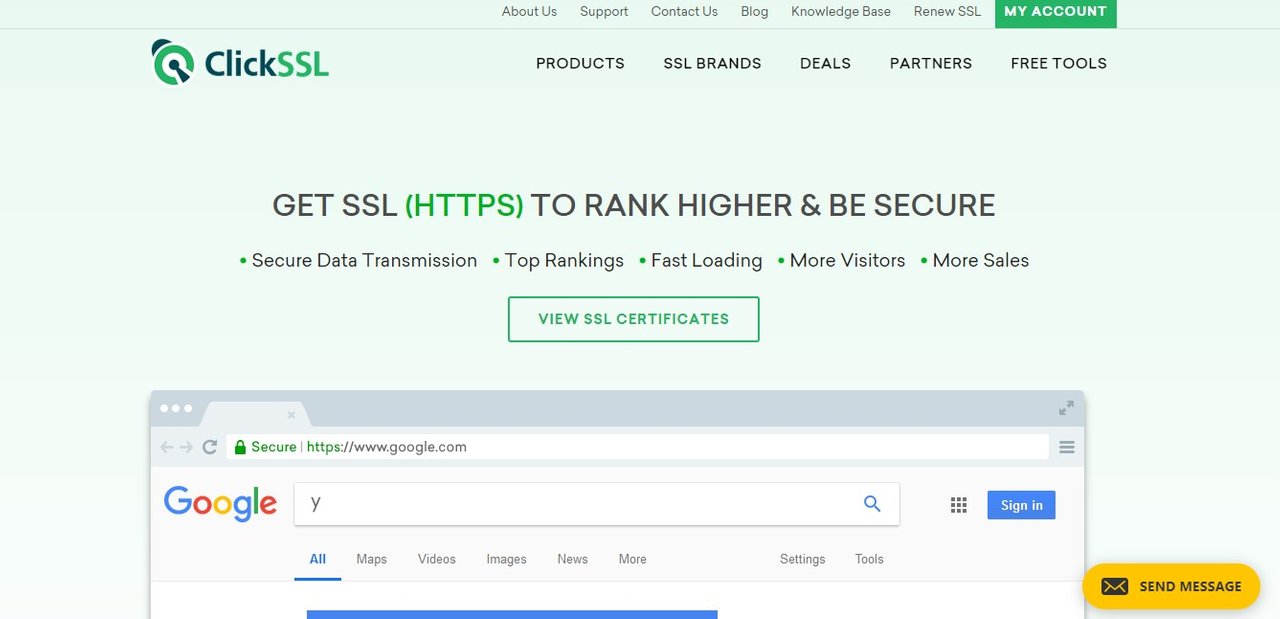Select the Videos search tab
This screenshot has width=1280, height=619.
(437, 559)
